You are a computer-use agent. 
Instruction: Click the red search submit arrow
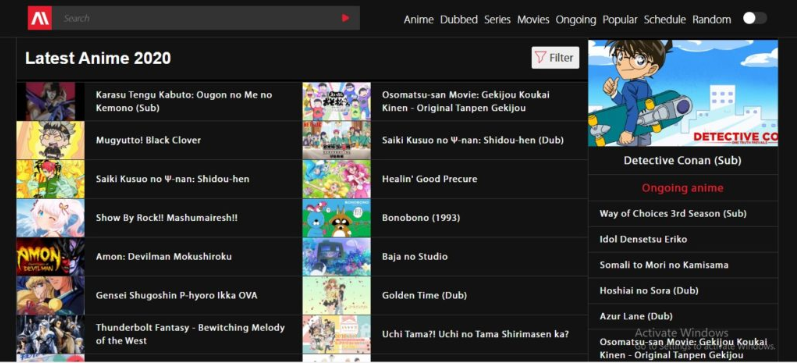coord(346,18)
